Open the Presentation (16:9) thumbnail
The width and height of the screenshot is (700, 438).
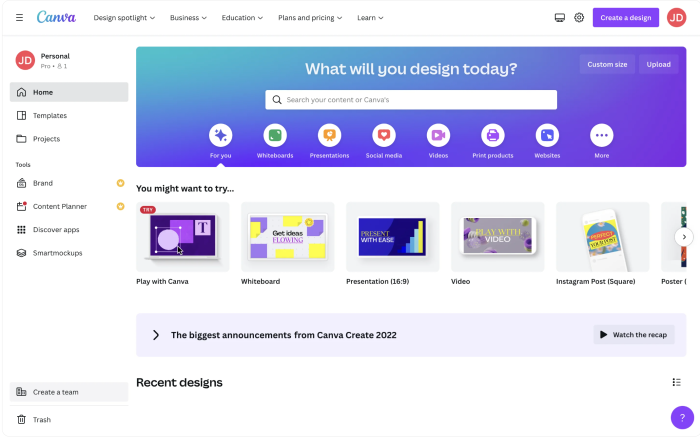392,237
